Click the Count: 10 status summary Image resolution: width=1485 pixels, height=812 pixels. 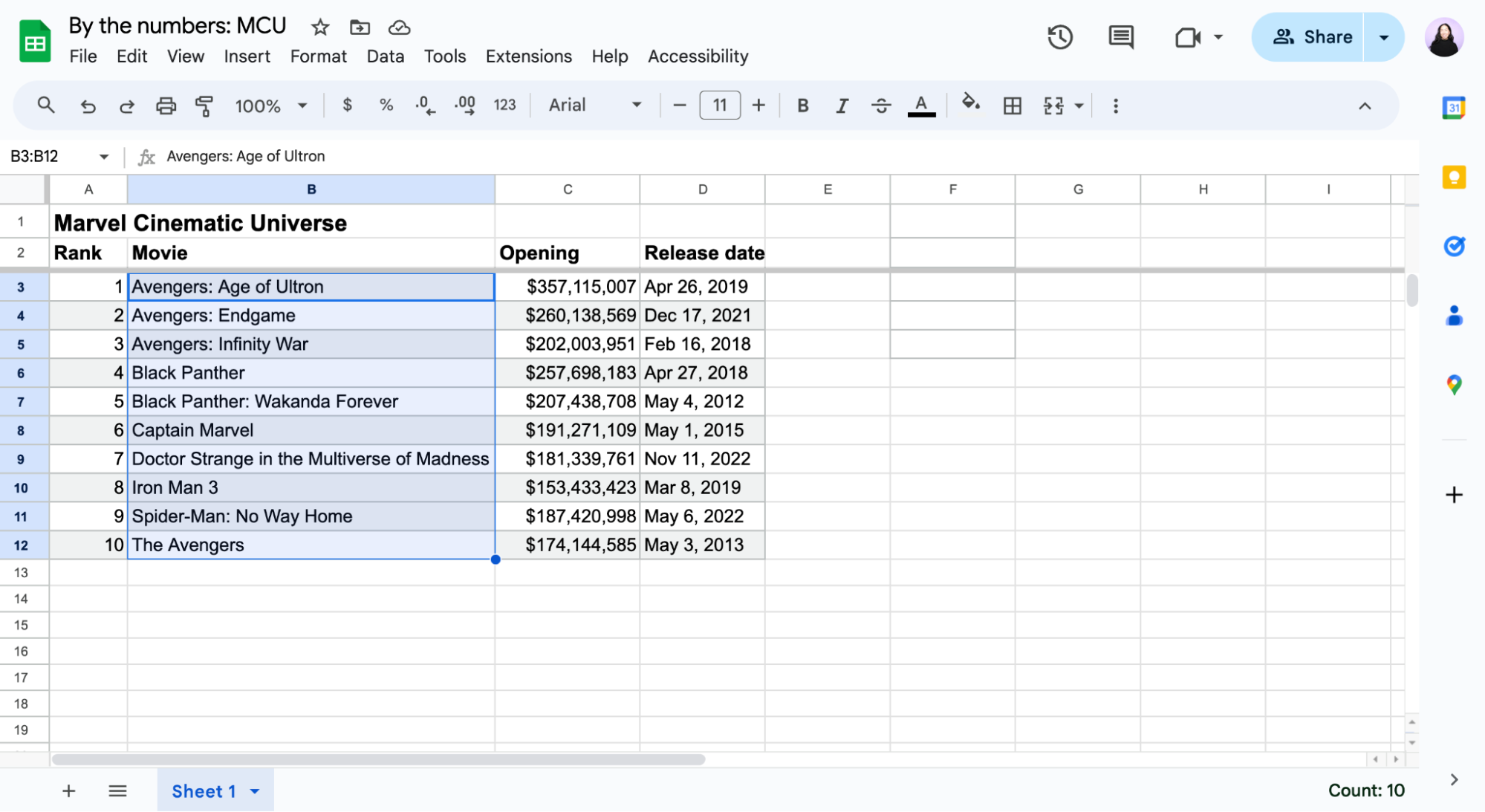click(x=1366, y=791)
